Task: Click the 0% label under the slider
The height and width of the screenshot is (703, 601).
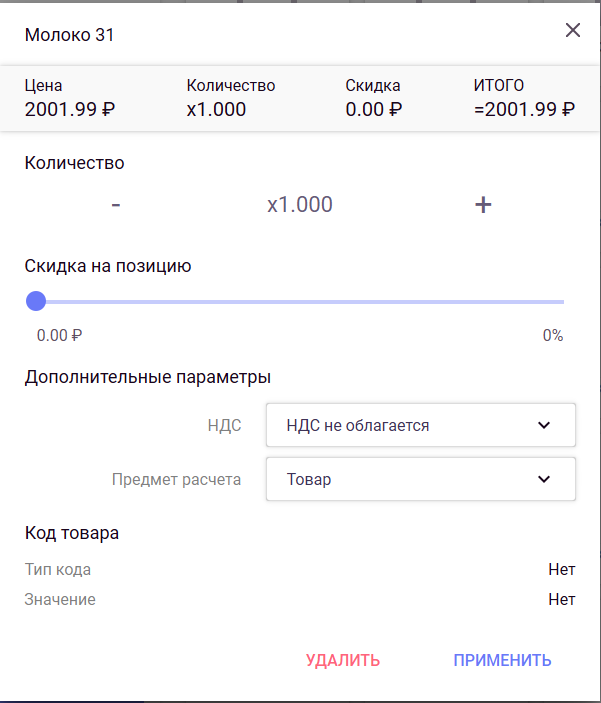Action: pyautogui.click(x=553, y=336)
